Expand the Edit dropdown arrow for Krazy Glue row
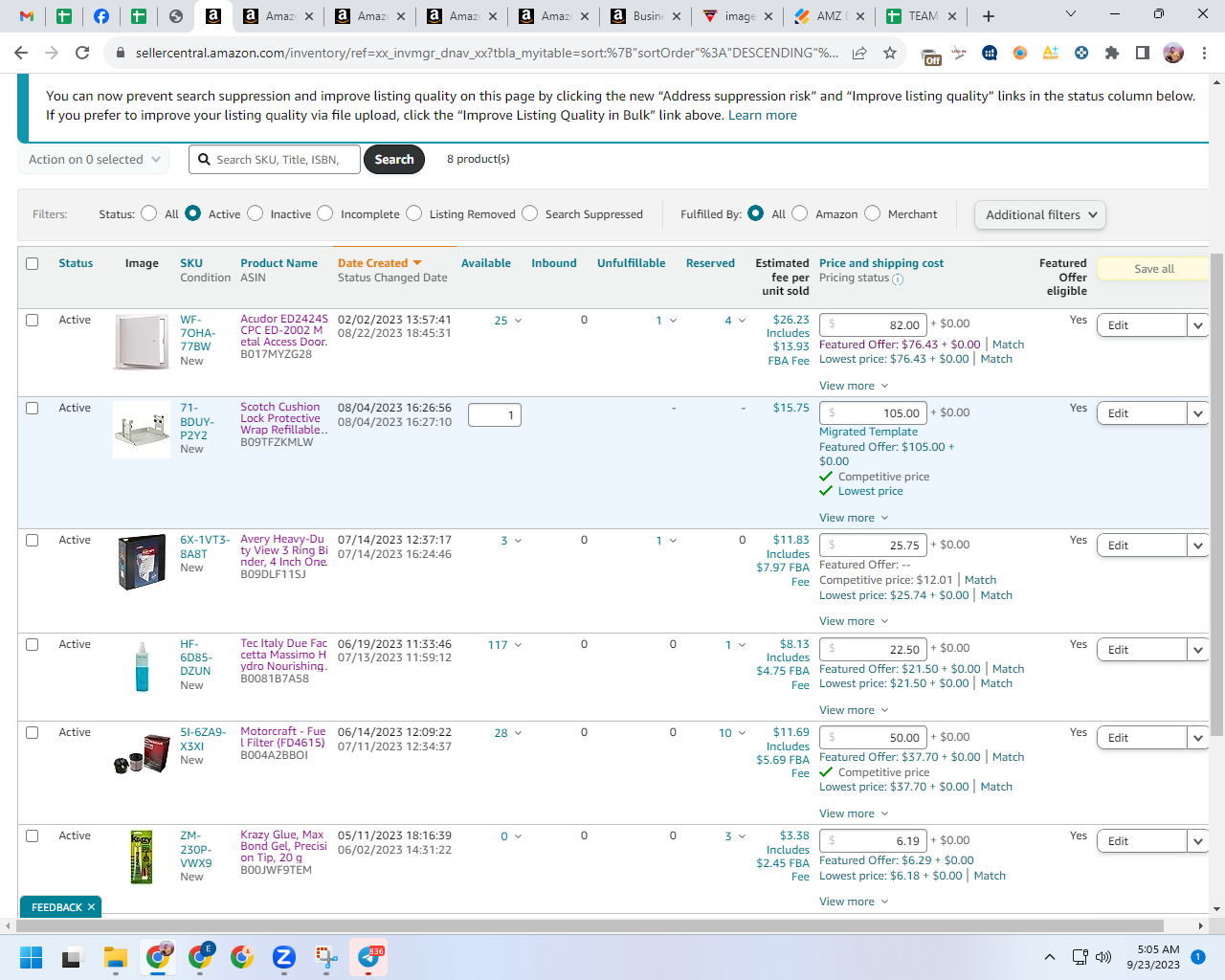The image size is (1225, 980). tap(1198, 841)
